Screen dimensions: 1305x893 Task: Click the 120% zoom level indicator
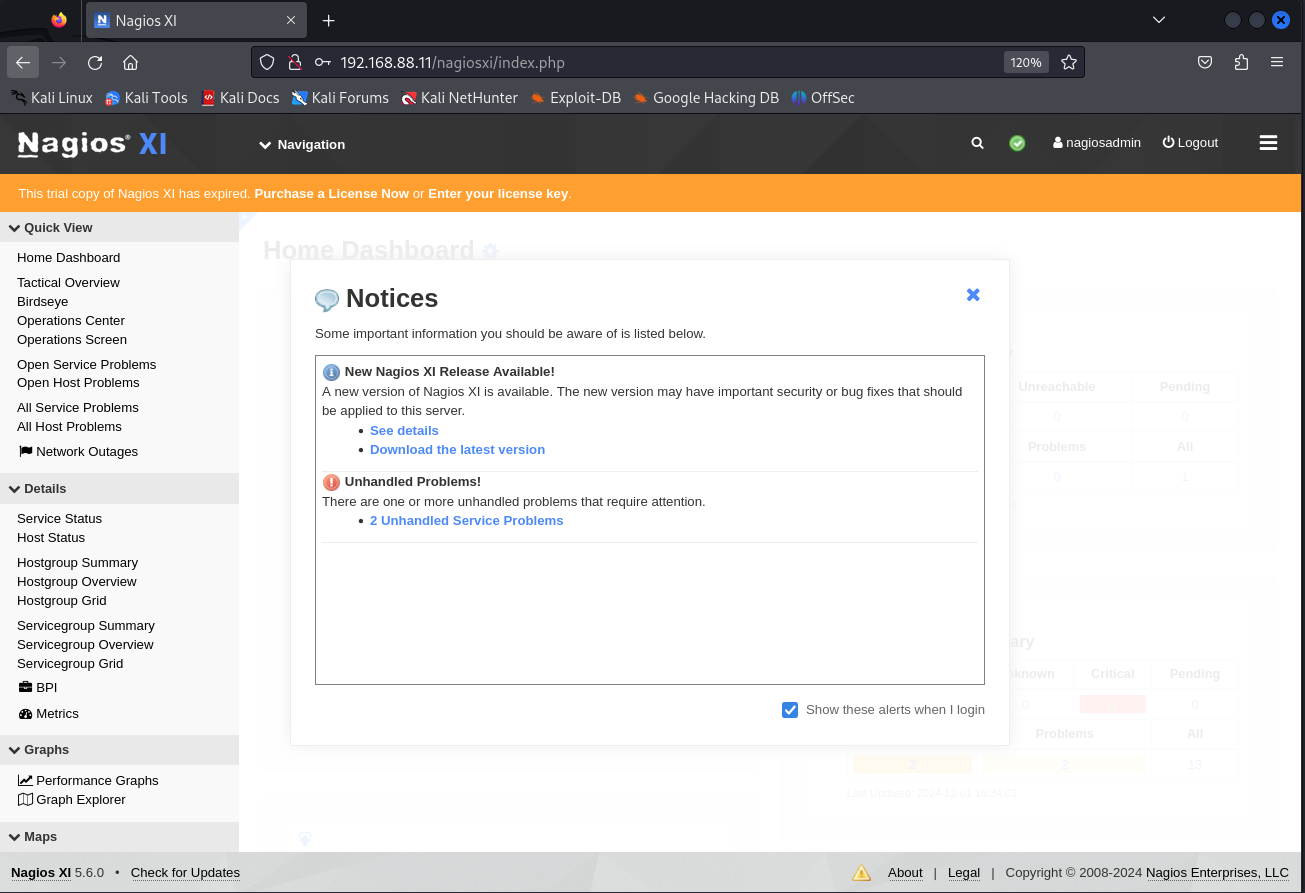[1025, 62]
